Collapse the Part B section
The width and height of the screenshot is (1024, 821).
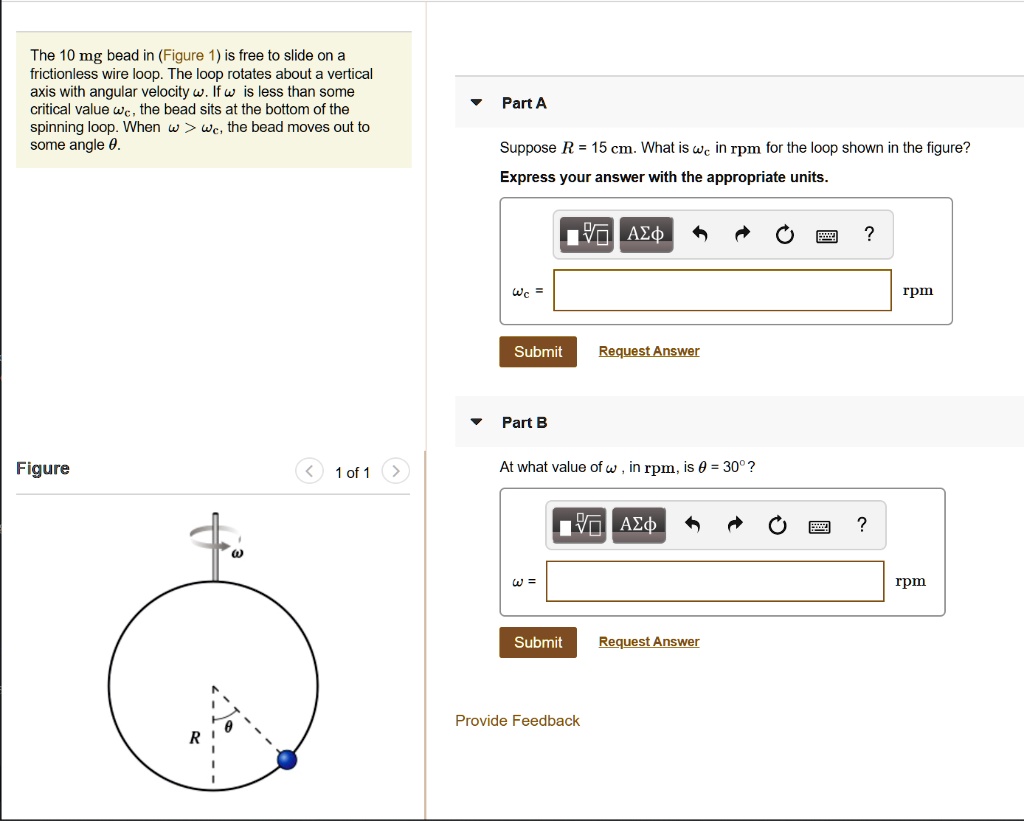[x=475, y=421]
